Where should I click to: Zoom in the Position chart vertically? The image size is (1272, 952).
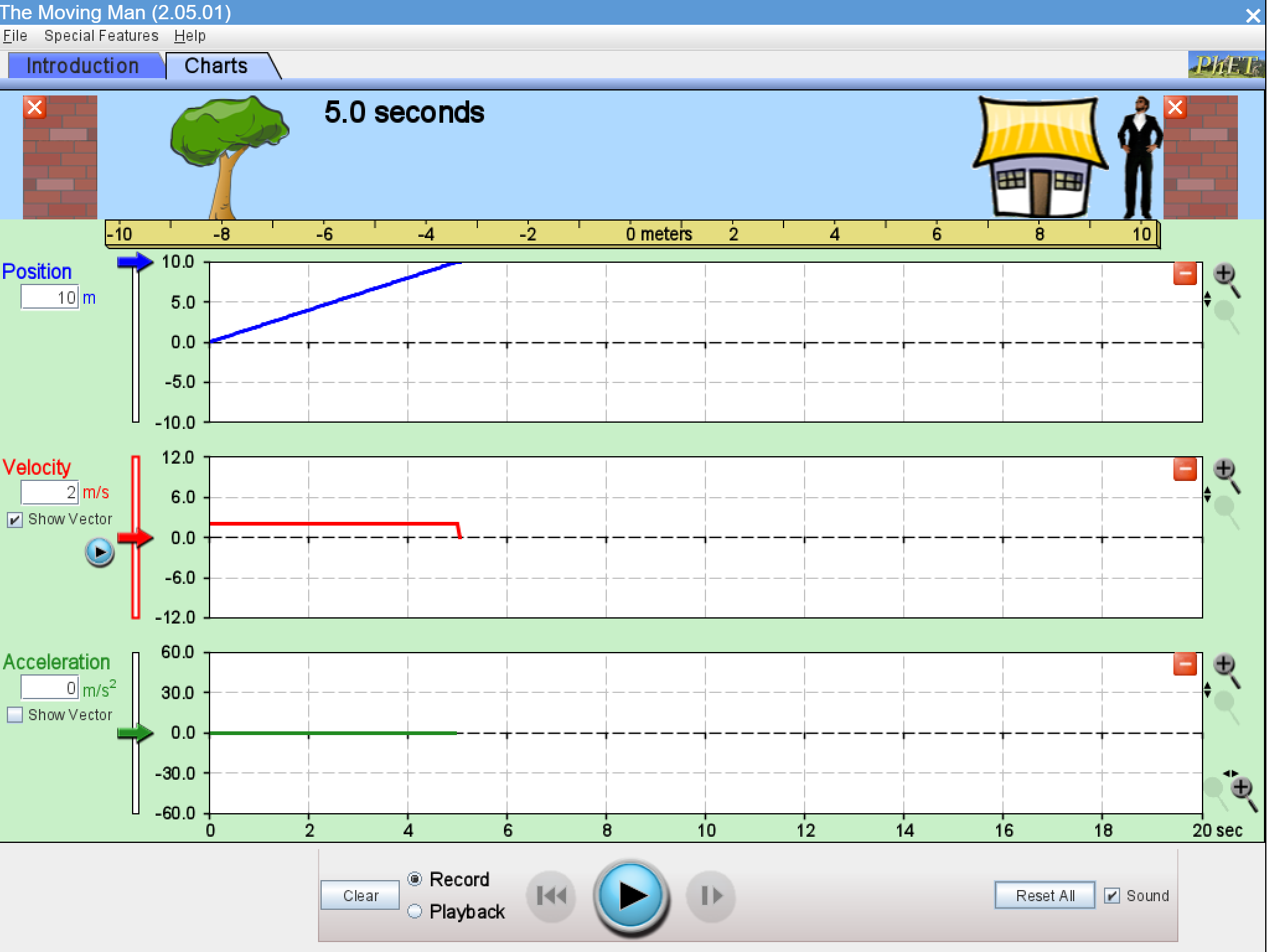[x=1224, y=274]
